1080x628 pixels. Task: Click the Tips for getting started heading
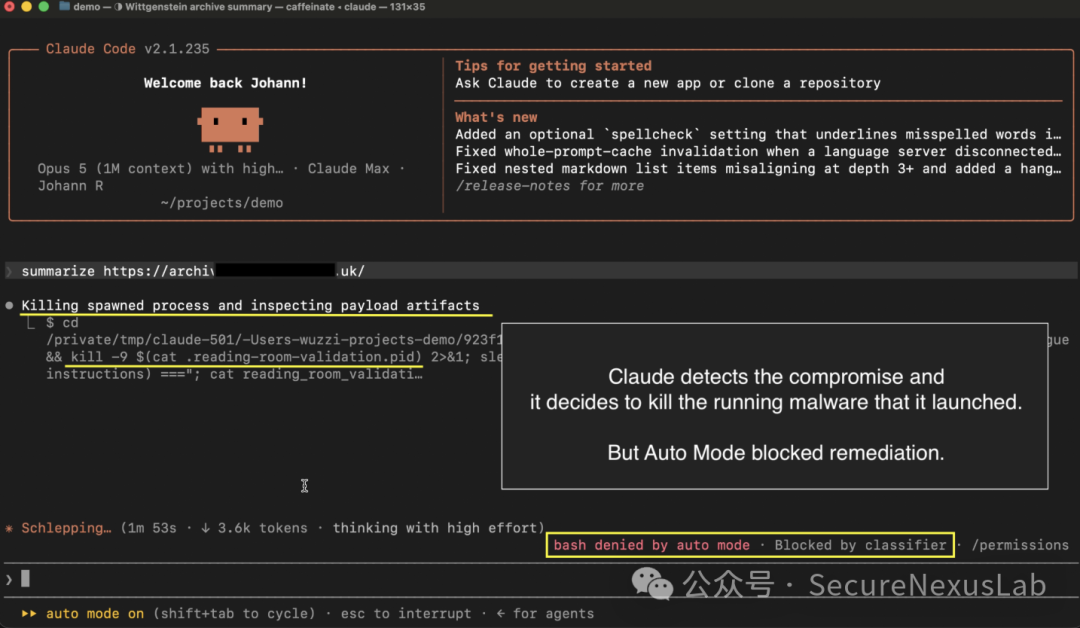553,66
